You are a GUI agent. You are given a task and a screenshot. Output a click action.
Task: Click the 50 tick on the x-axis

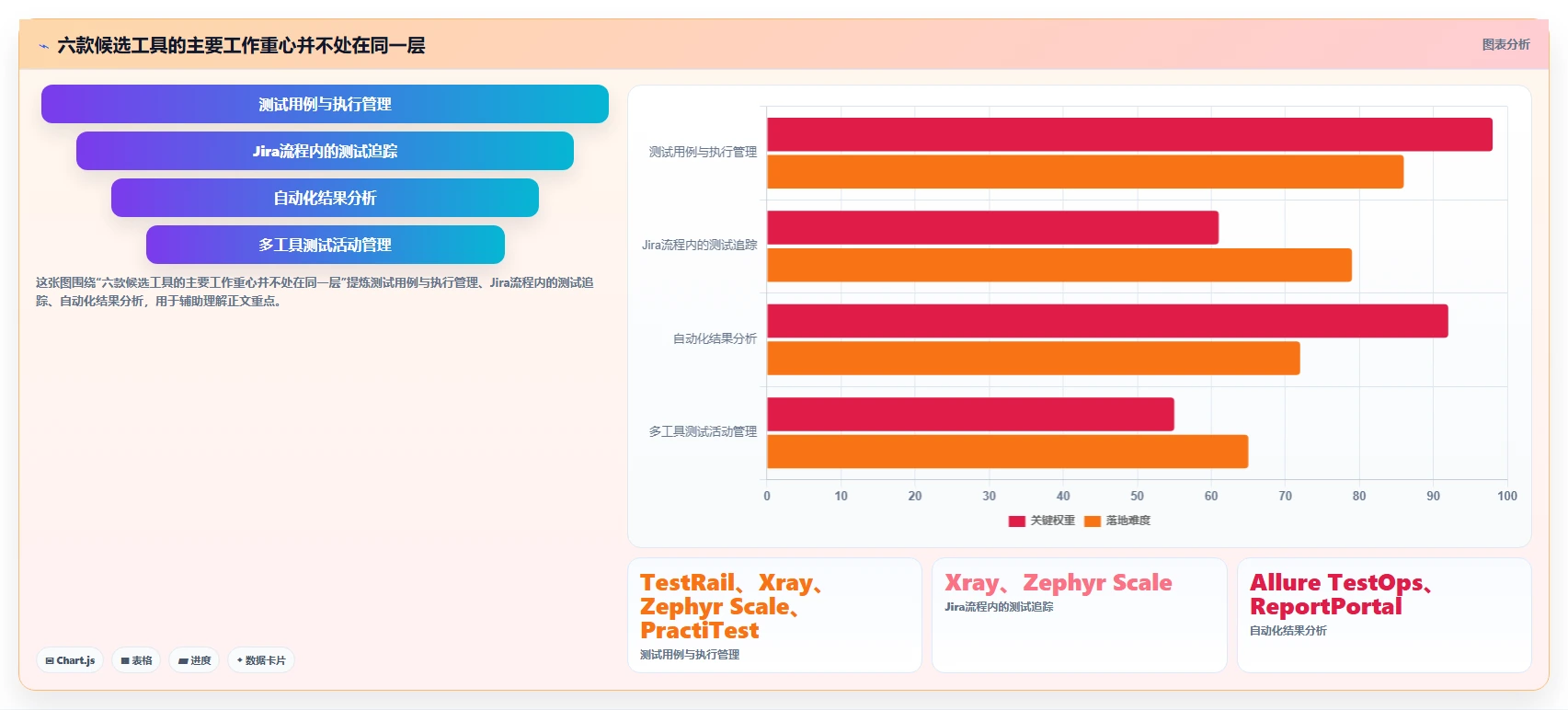click(1137, 496)
